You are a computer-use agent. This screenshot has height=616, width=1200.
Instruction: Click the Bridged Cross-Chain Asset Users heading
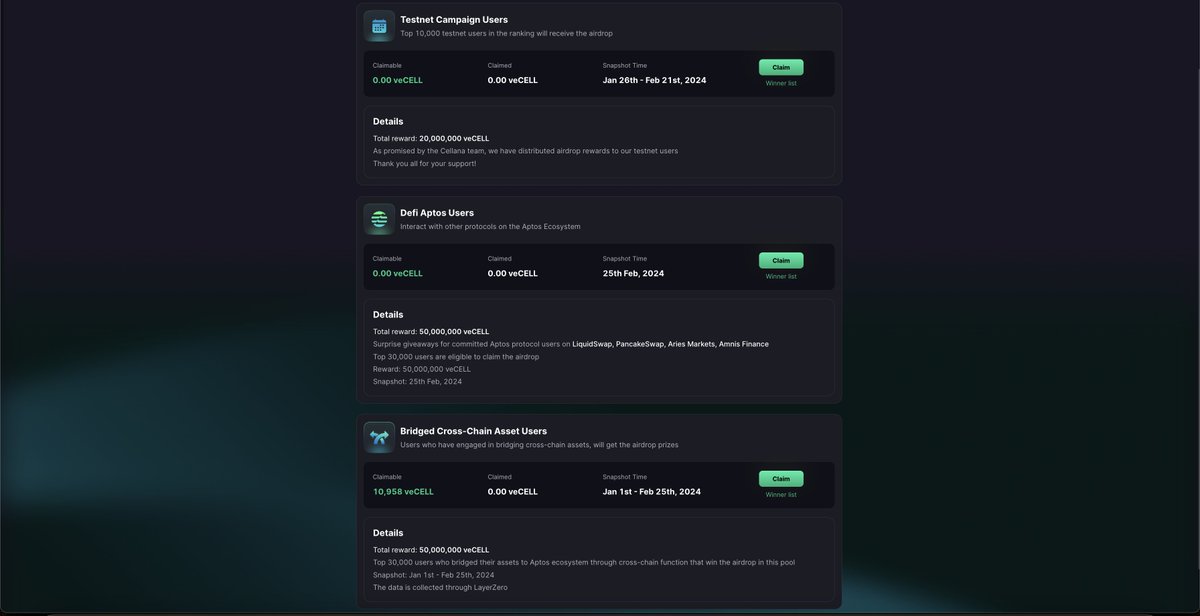tap(473, 431)
